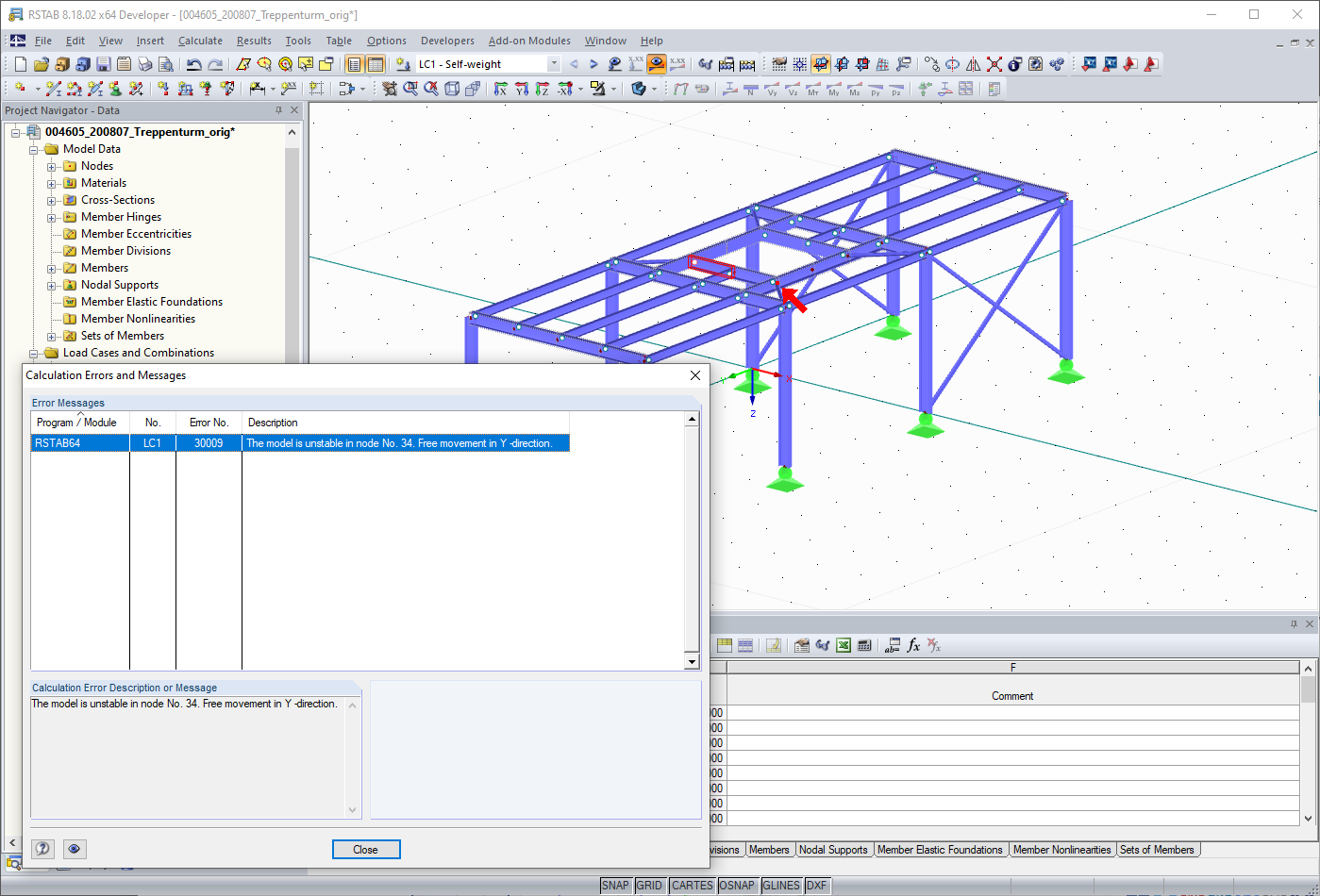
Task: Click Close button in error dialog
Action: (x=366, y=850)
